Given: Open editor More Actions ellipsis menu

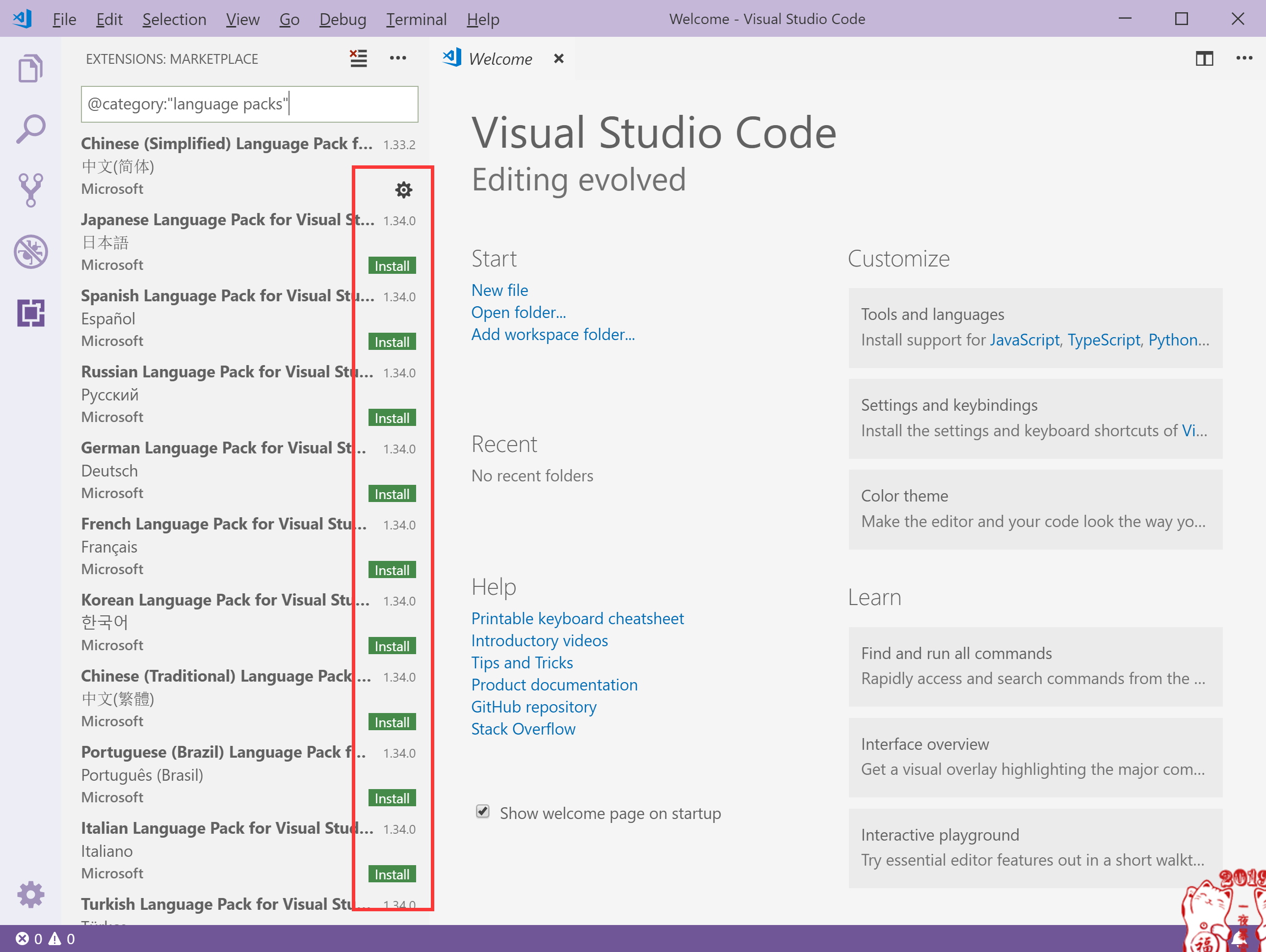Looking at the screenshot, I should click(1244, 58).
